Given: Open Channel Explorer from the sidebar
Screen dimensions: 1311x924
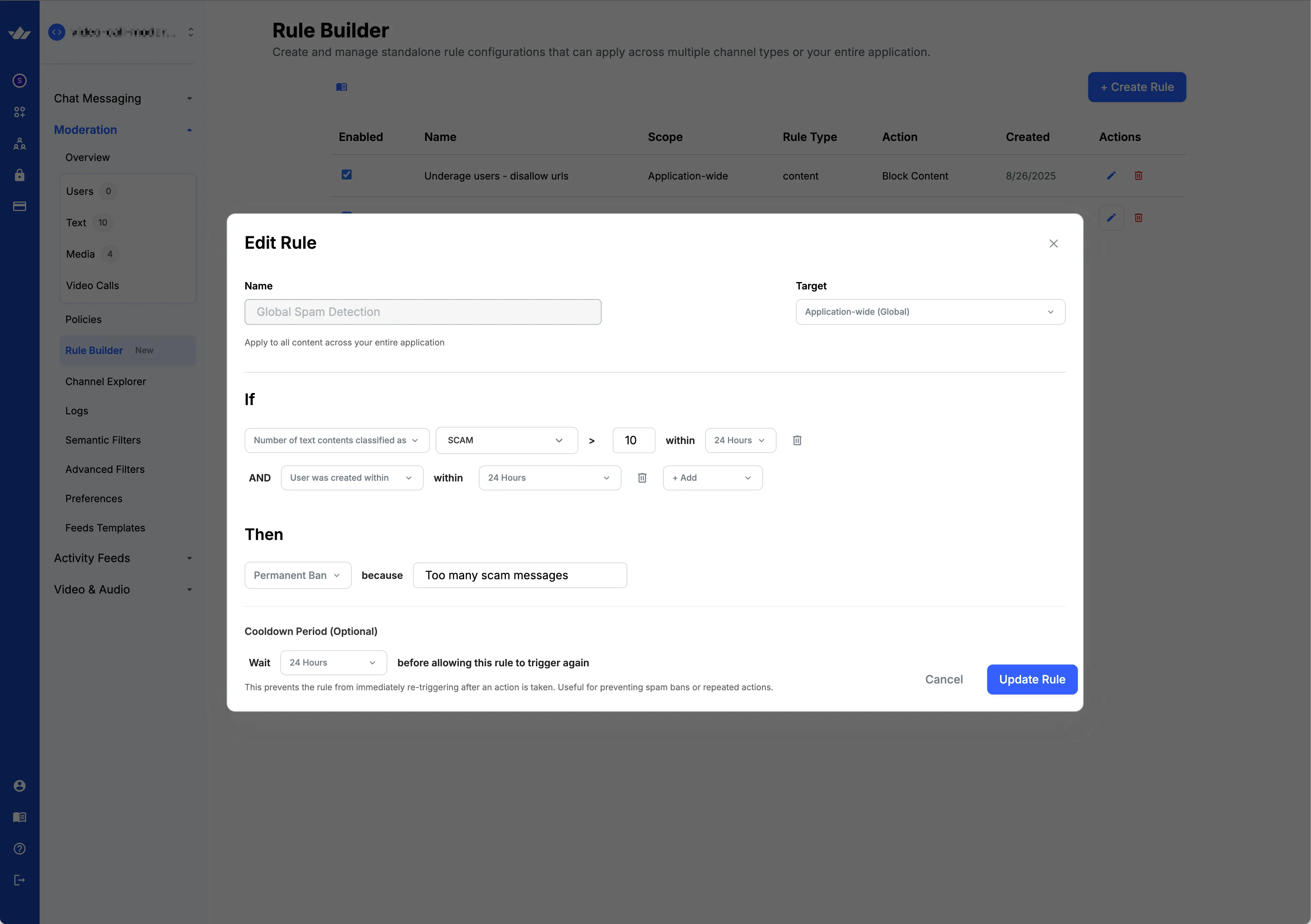Looking at the screenshot, I should tap(106, 381).
